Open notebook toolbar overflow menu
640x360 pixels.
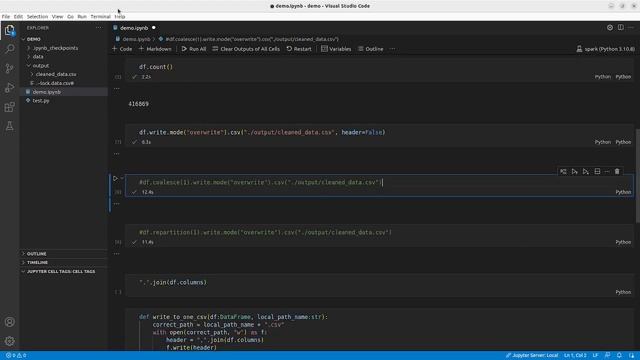click(x=392, y=49)
